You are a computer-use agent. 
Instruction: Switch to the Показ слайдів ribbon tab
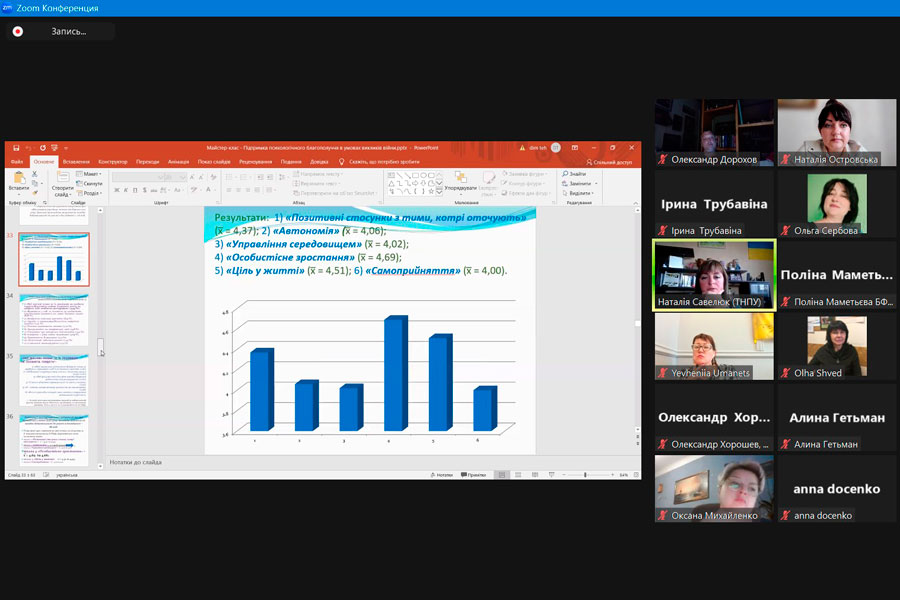tap(214, 162)
